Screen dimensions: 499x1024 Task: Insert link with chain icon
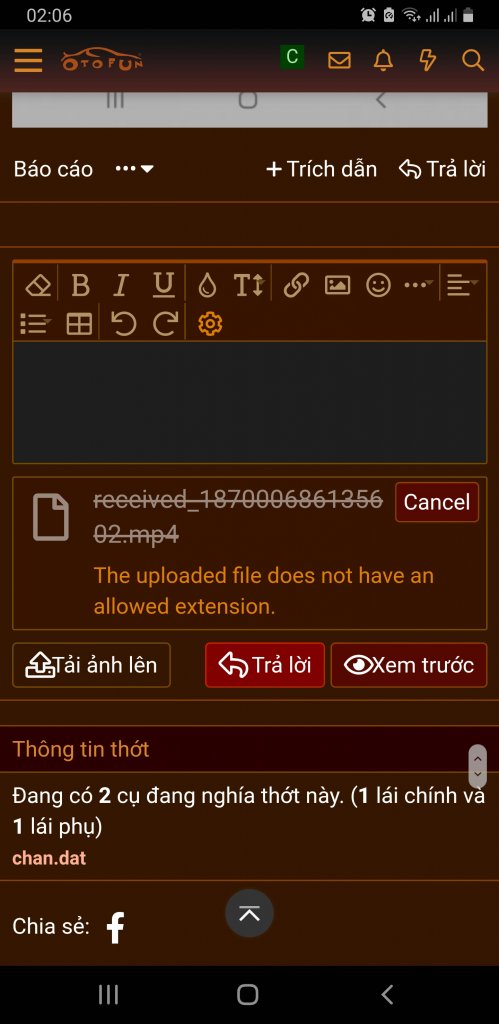click(x=297, y=285)
